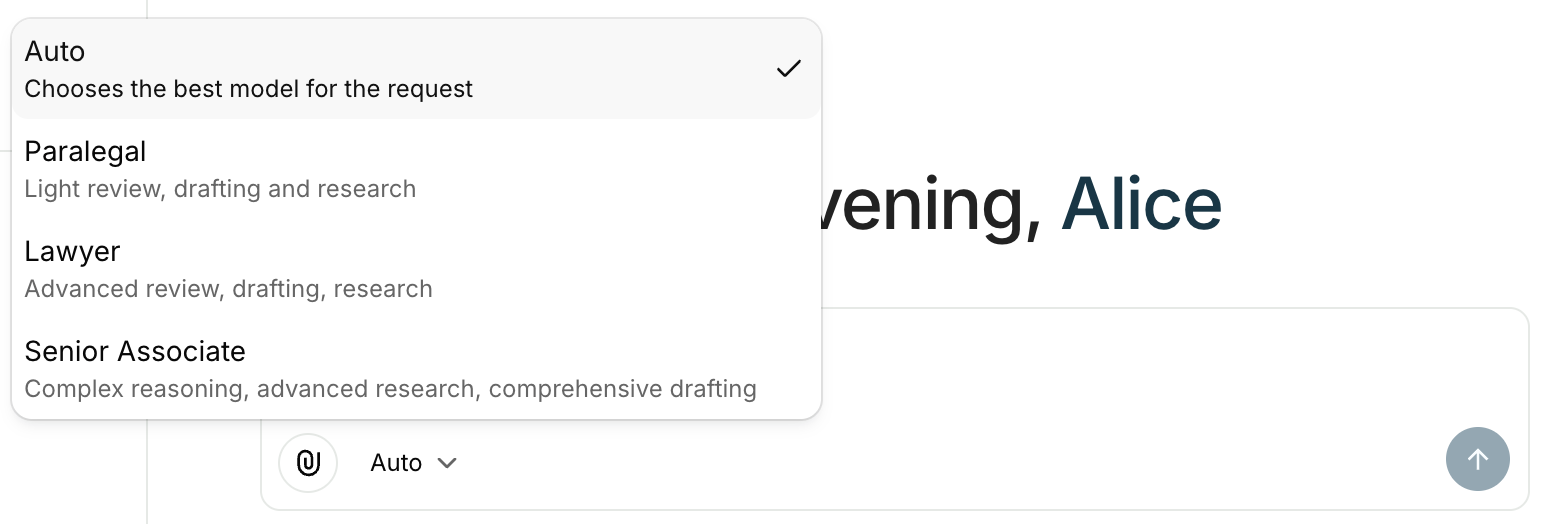
Task: Click the empty row right of Lawyer
Action: tap(600, 269)
